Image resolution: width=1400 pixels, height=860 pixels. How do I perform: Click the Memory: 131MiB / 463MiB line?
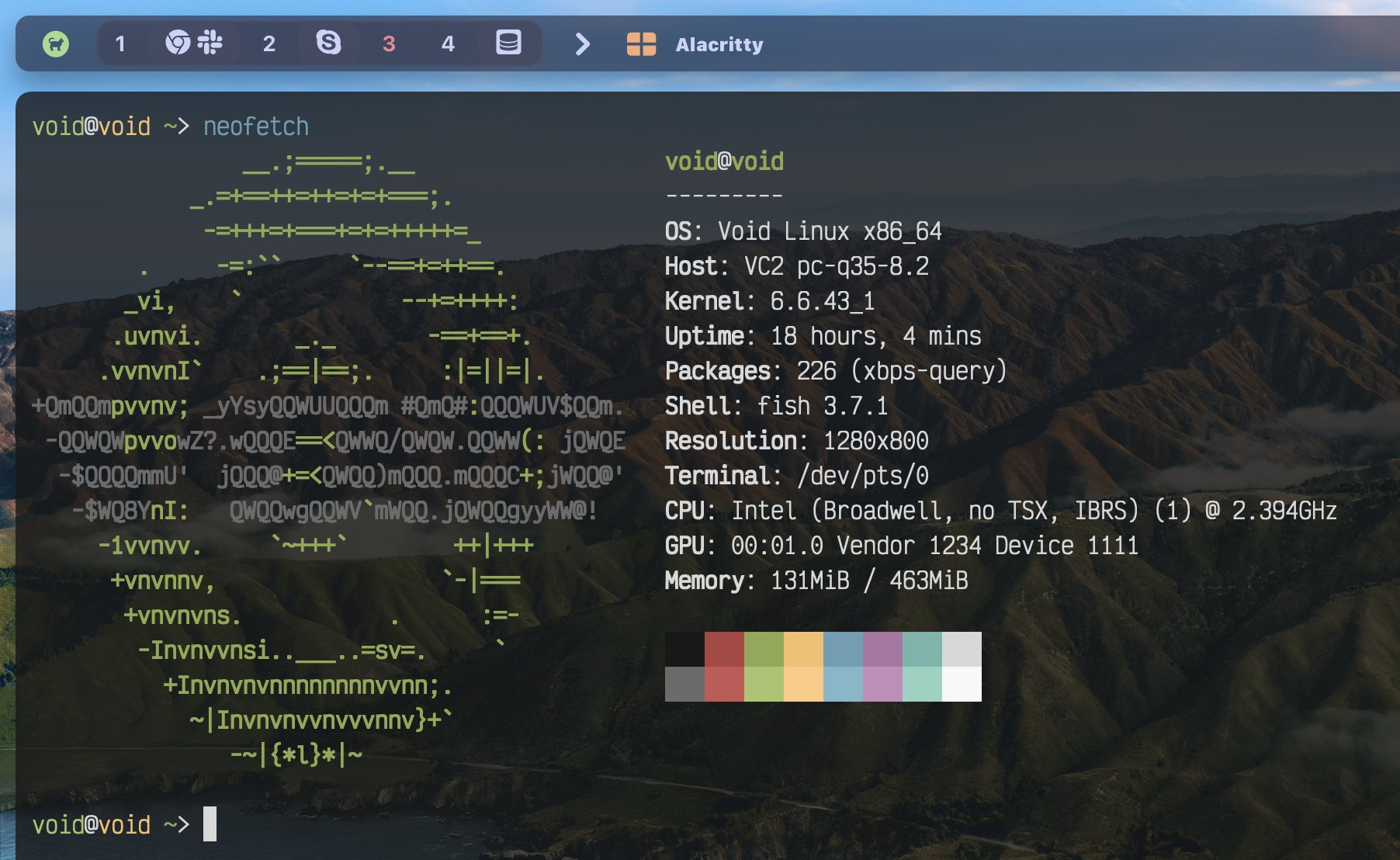(x=816, y=581)
